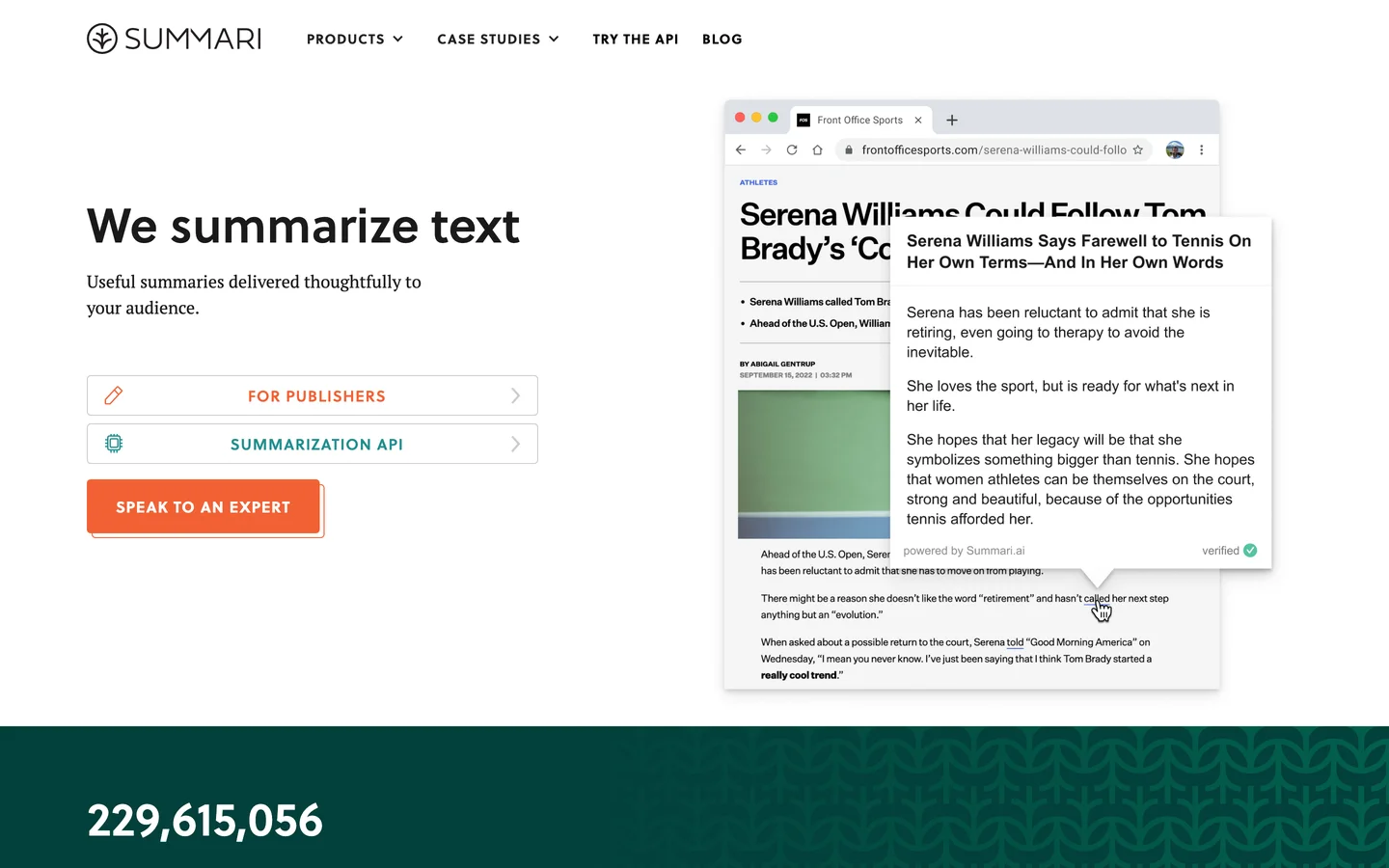
Task: Click the browser back arrow
Action: point(741,149)
